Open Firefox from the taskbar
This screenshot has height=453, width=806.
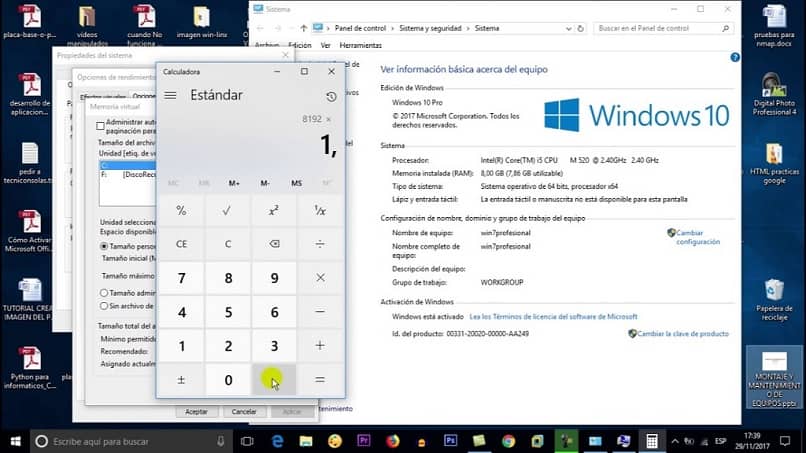point(392,441)
